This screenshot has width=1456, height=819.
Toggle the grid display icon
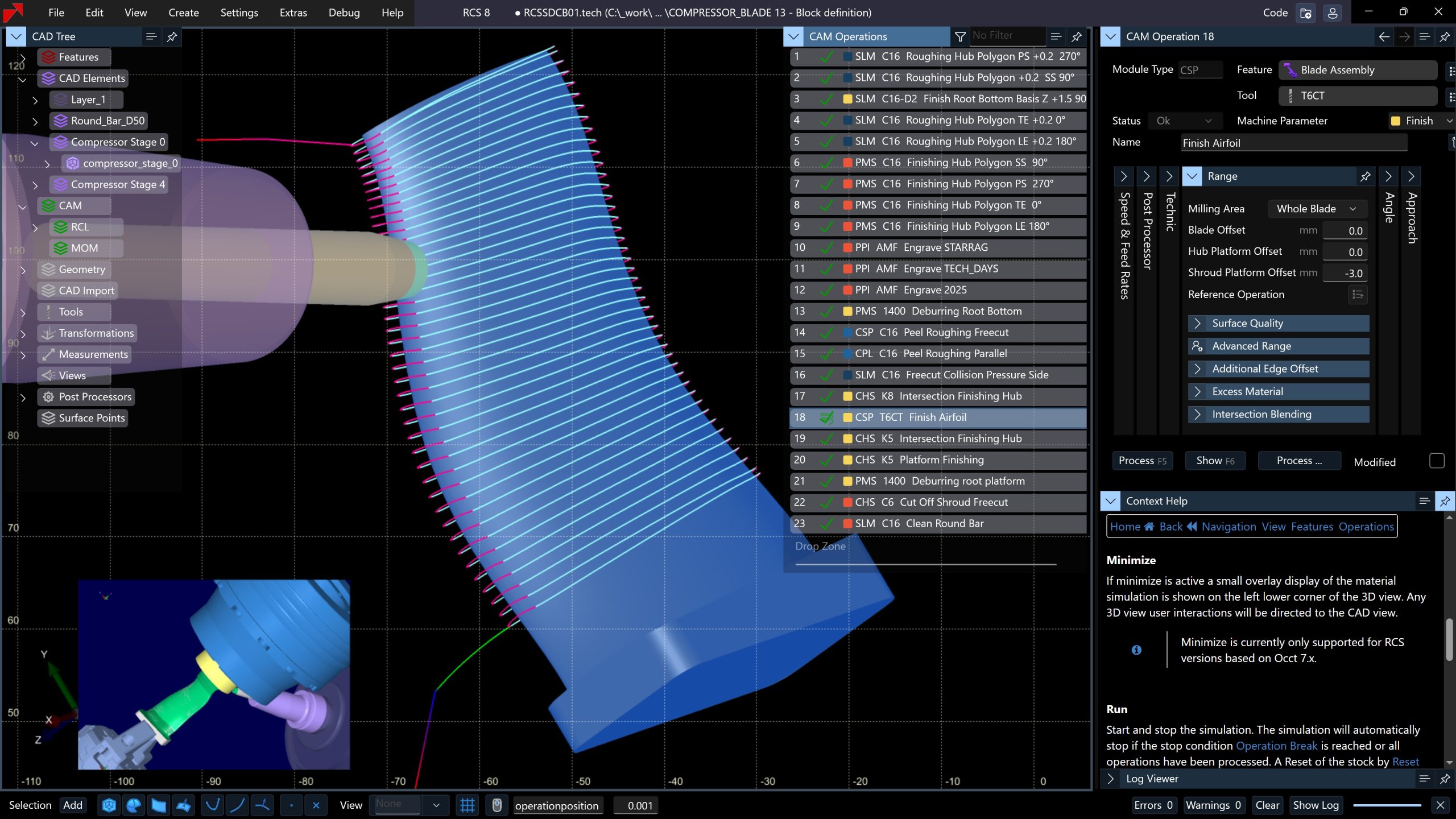[467, 805]
